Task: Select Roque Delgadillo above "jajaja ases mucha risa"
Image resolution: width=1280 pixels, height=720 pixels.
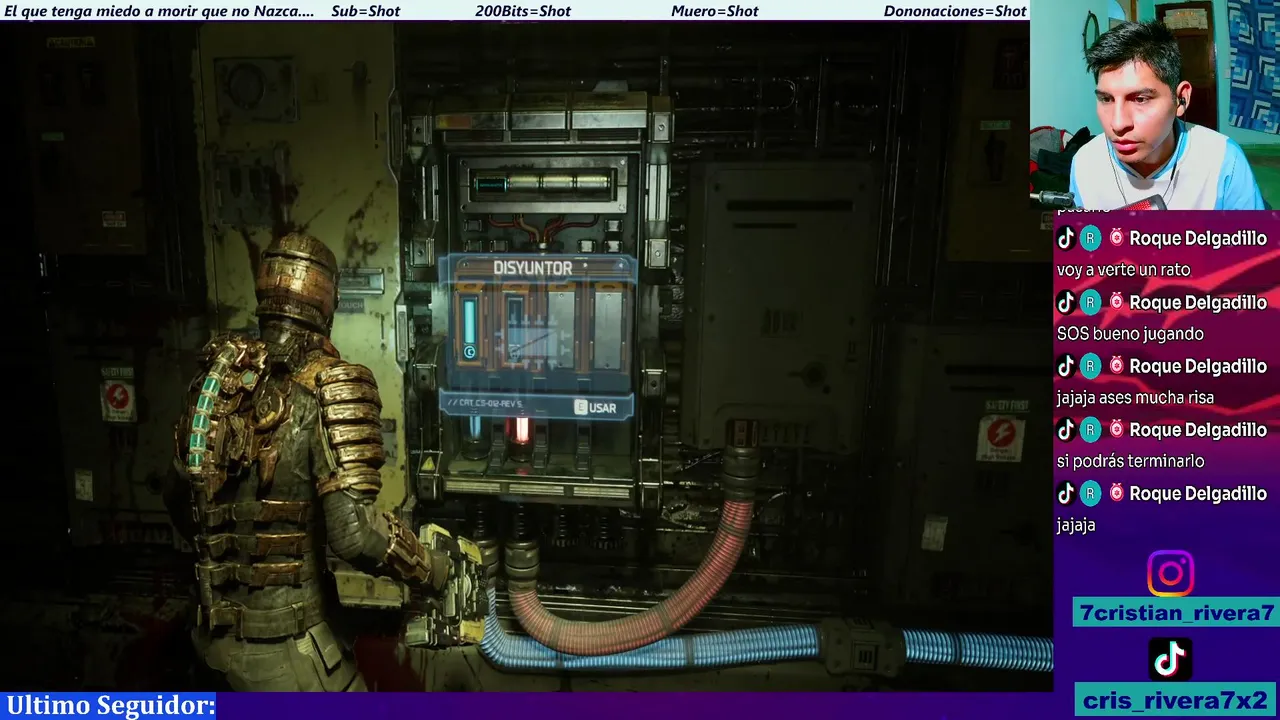Action: click(1198, 366)
